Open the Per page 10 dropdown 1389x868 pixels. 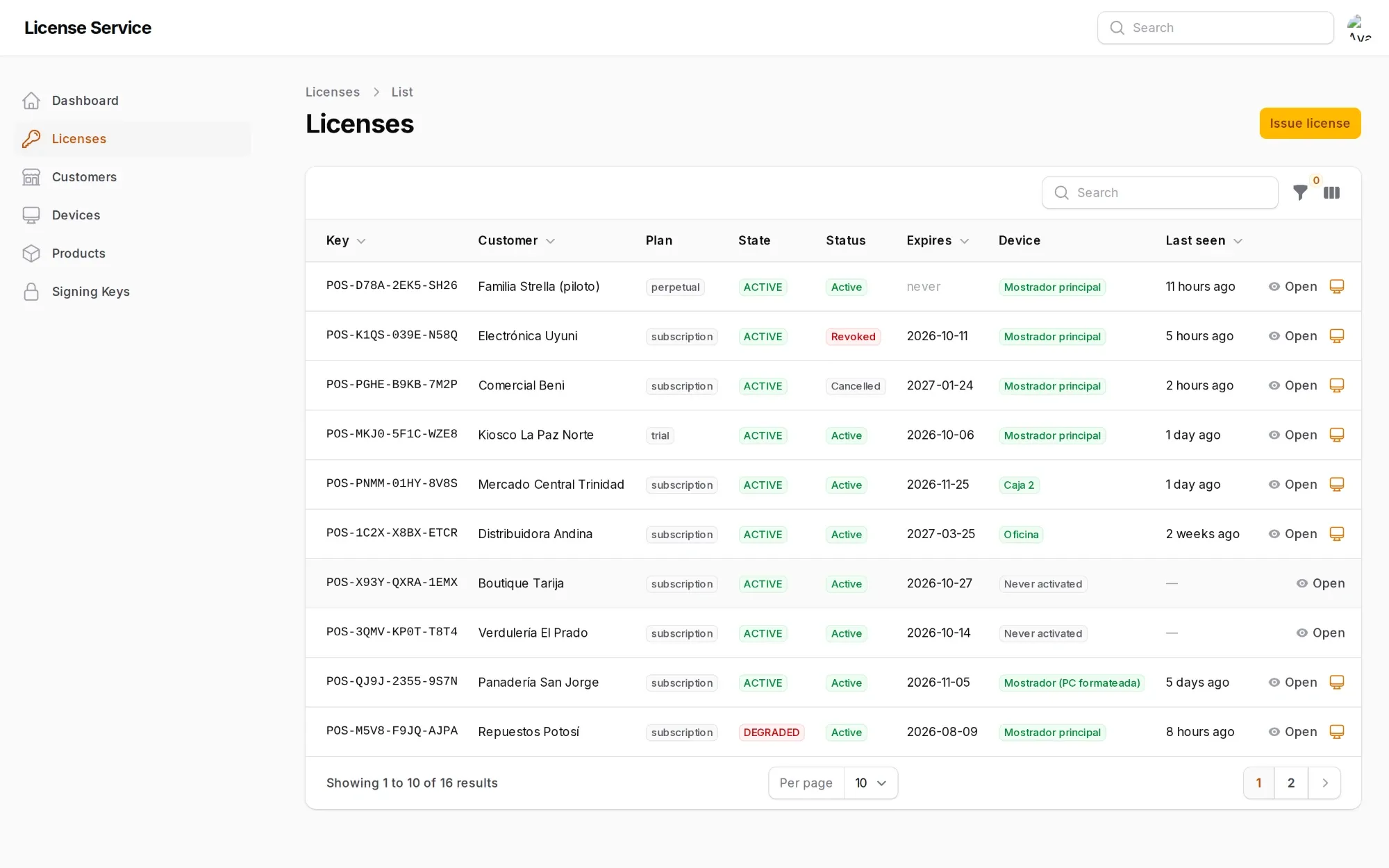[x=871, y=783]
